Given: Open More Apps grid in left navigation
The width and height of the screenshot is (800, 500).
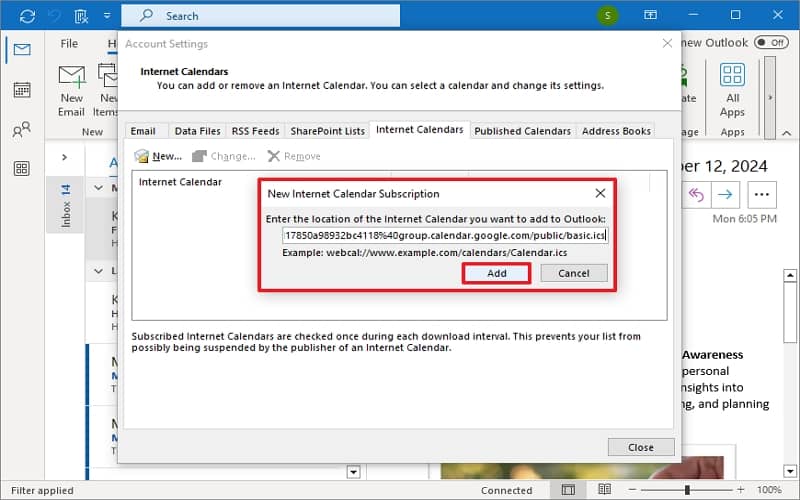Looking at the screenshot, I should tap(21, 168).
